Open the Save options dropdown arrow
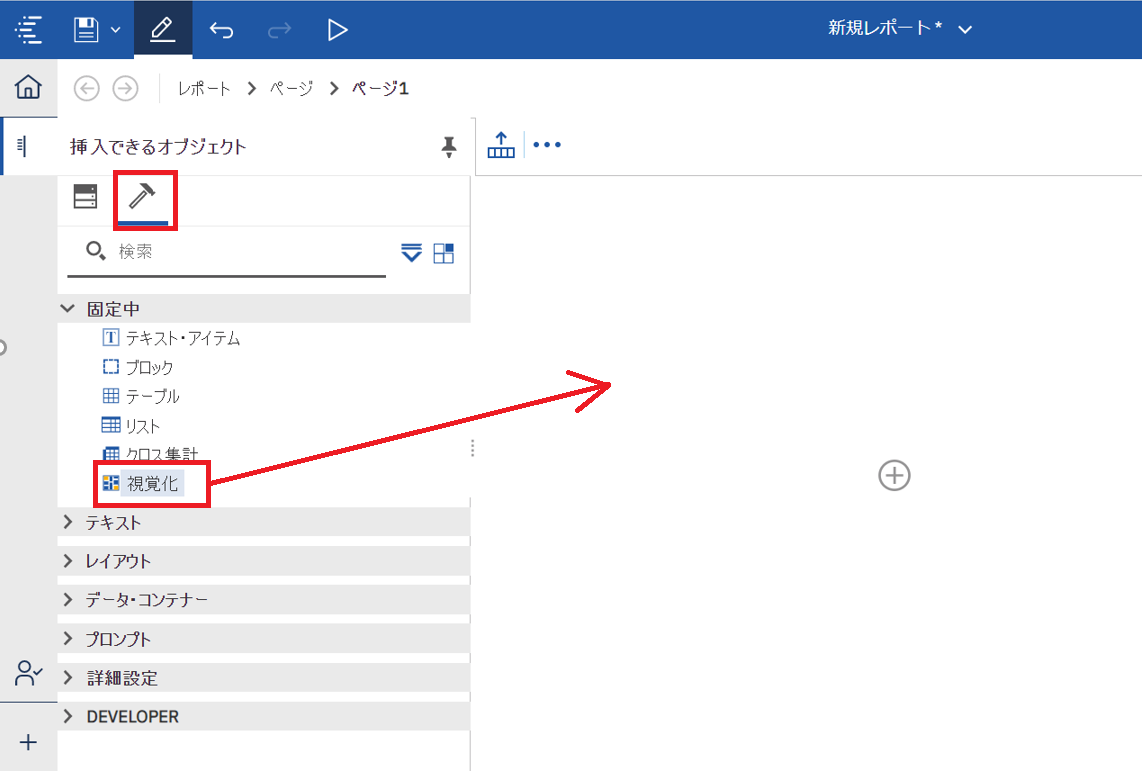The image size is (1142, 771). pyautogui.click(x=115, y=30)
